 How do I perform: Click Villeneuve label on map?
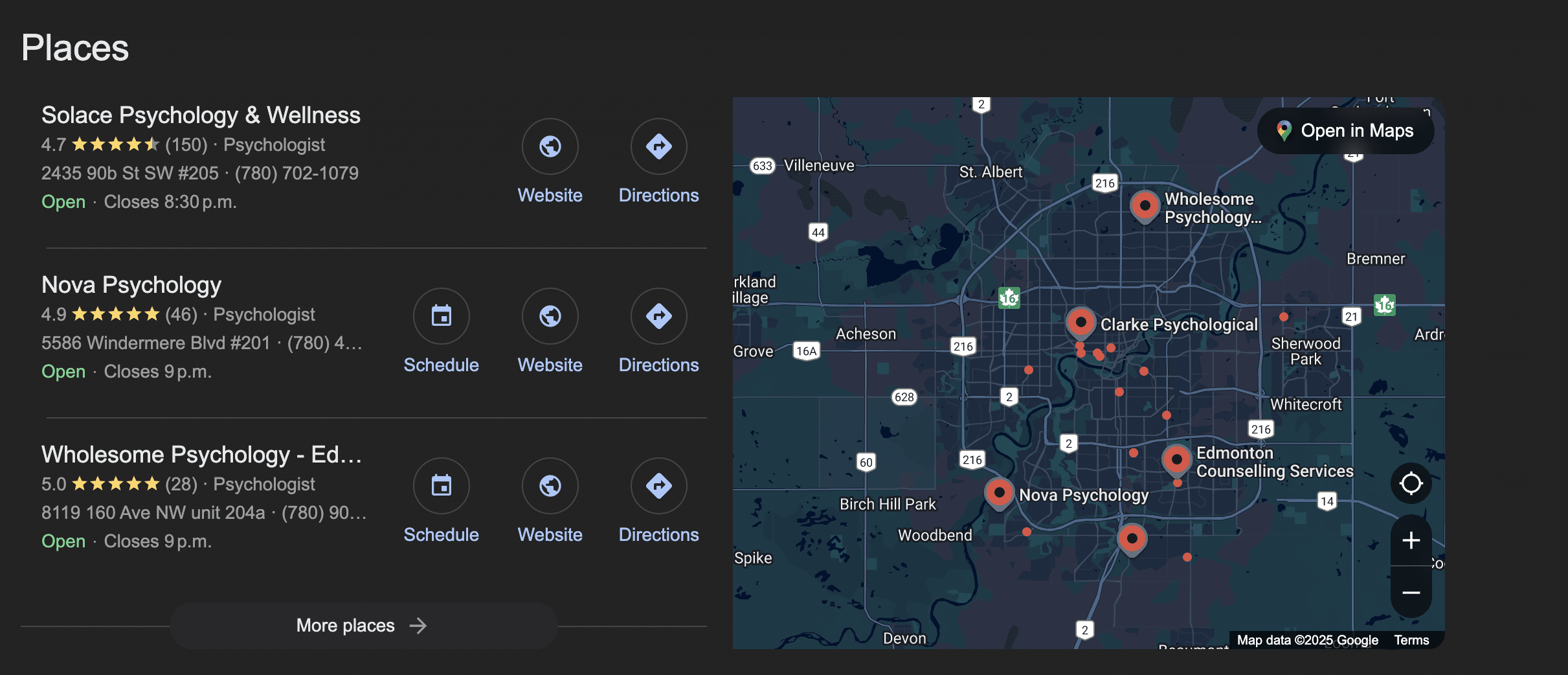click(819, 166)
